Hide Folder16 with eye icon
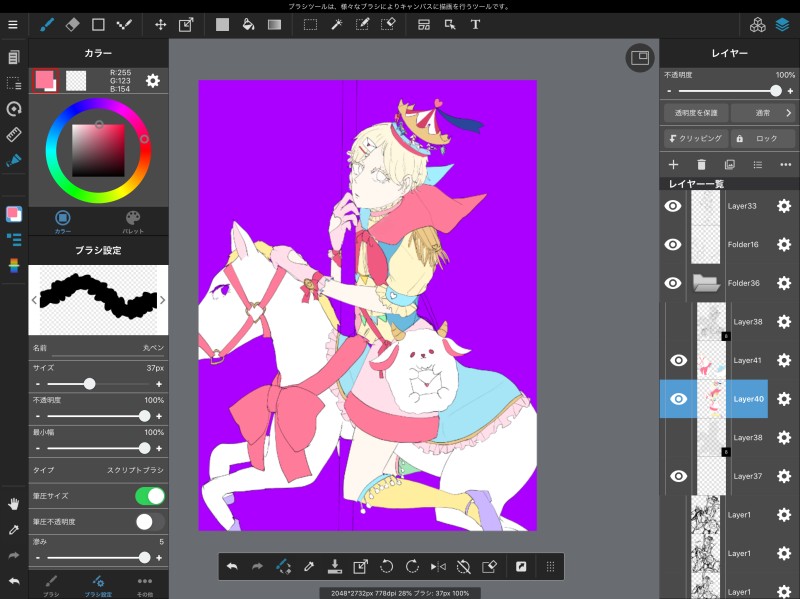 coord(673,244)
